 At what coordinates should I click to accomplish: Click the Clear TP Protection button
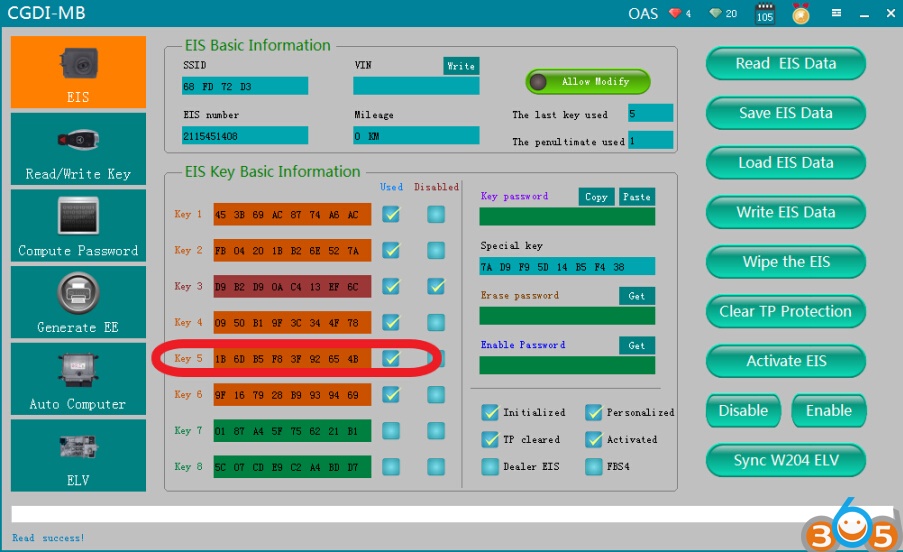click(786, 311)
